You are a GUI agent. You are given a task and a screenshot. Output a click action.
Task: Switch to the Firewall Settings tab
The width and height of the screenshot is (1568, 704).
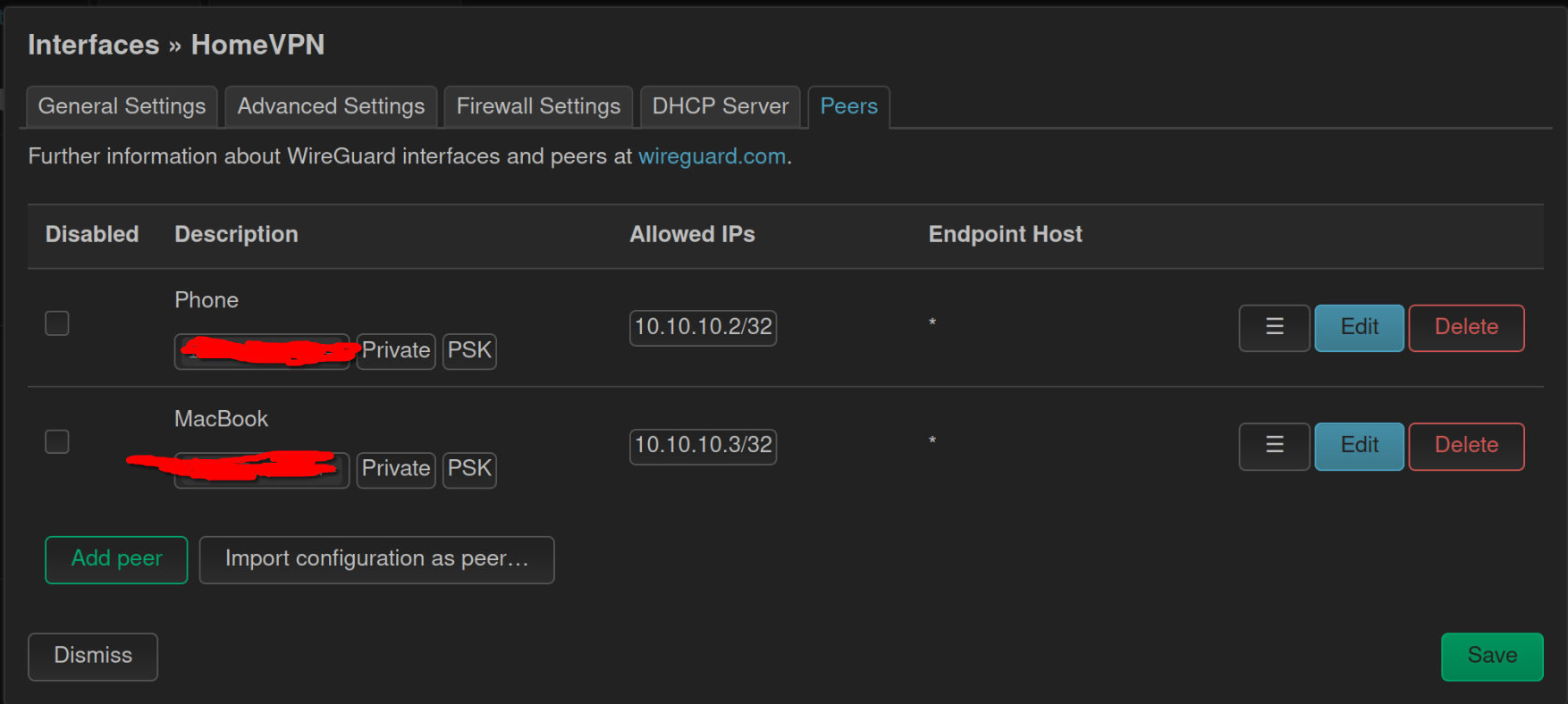pos(538,106)
